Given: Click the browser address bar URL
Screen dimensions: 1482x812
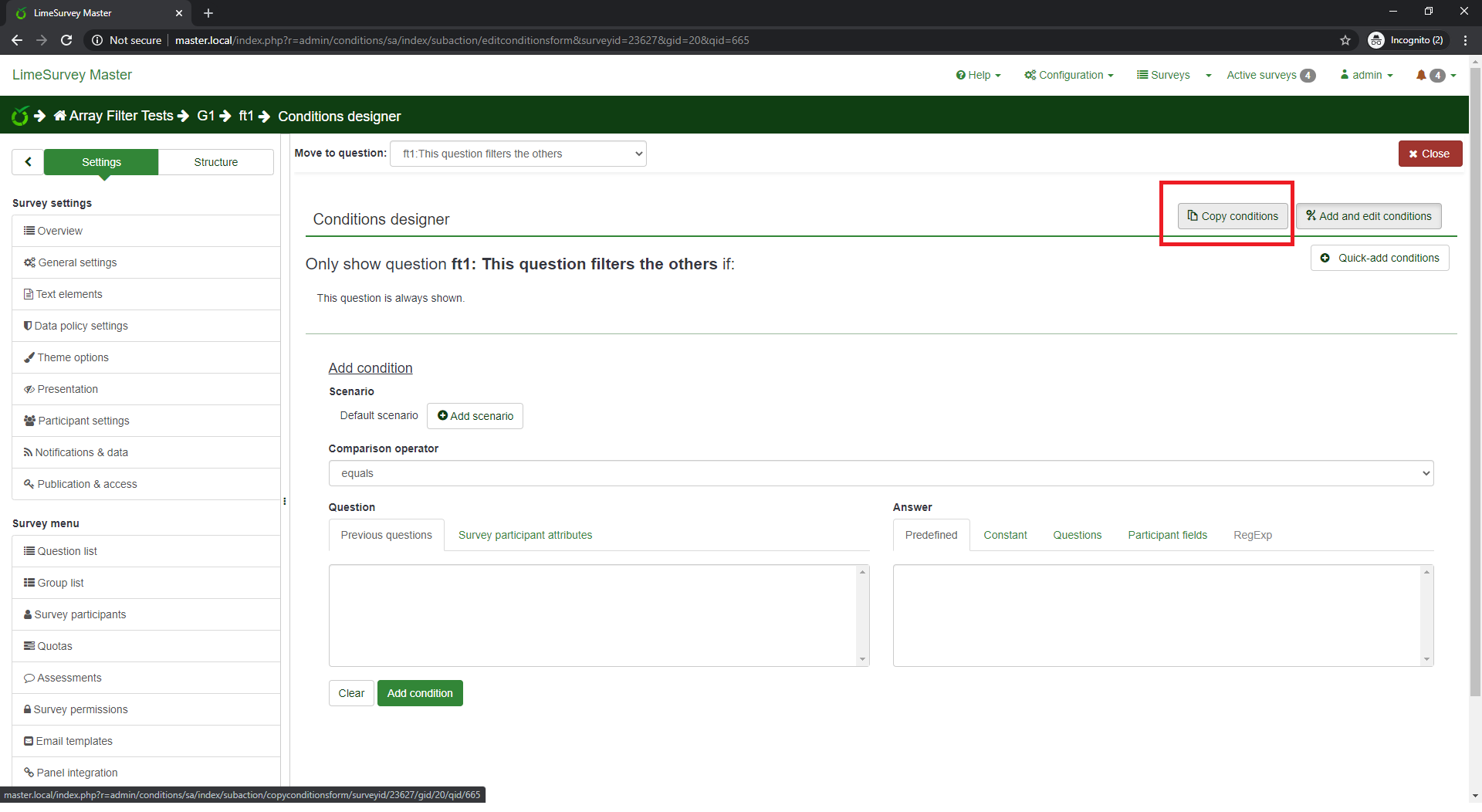Looking at the screenshot, I should pos(462,40).
